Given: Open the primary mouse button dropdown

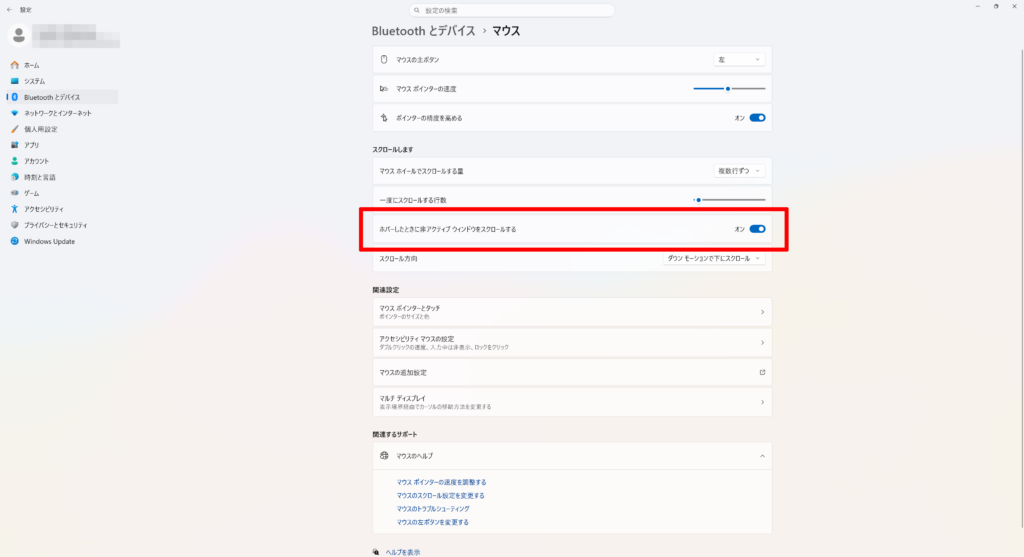Looking at the screenshot, I should click(739, 59).
